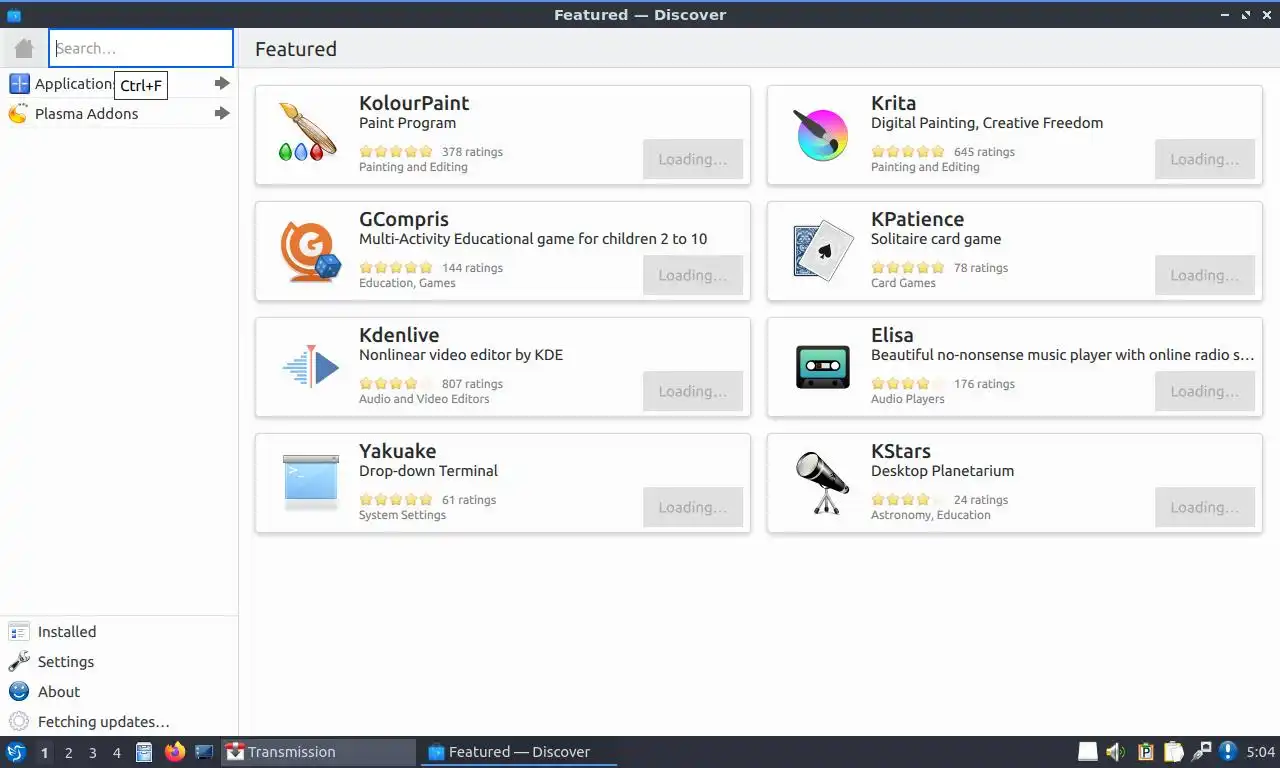Viewport: 1280px width, 768px height.
Task: Switch to virtual desktop 3
Action: (93, 753)
